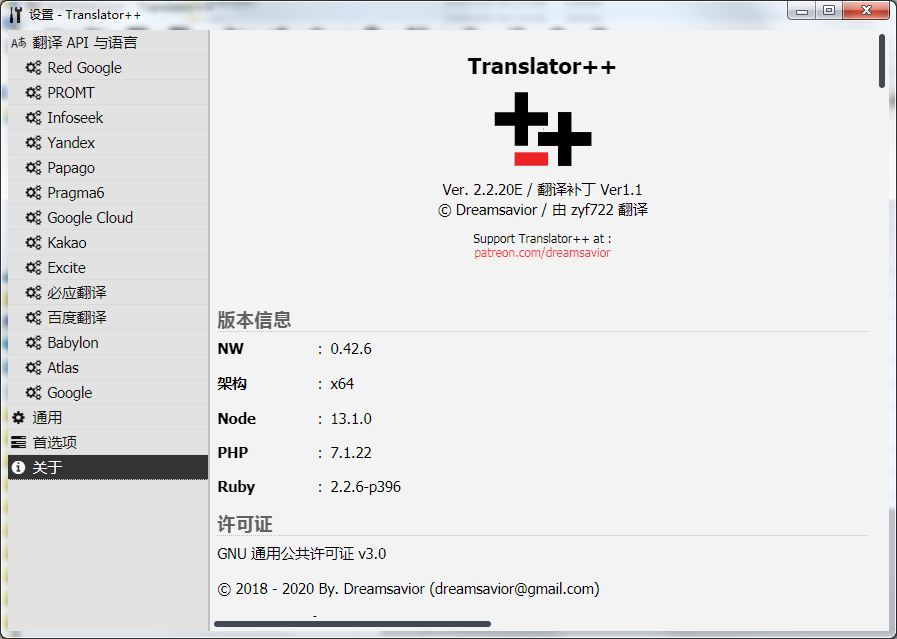The height and width of the screenshot is (639, 897).
Task: Select Google Cloud settings
Action: point(108,218)
